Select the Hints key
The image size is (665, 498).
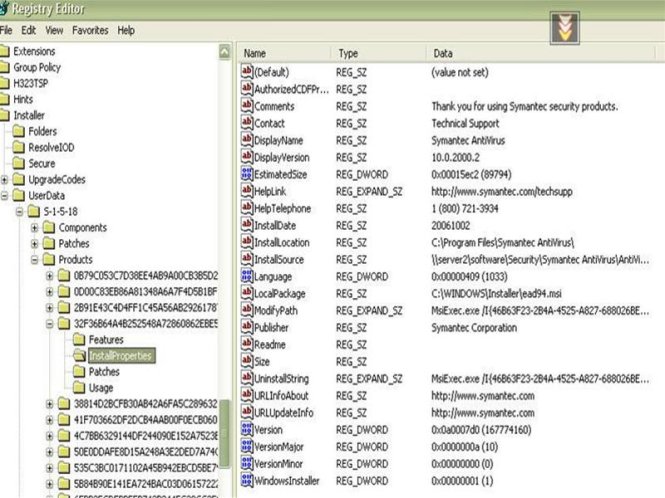pos(23,100)
